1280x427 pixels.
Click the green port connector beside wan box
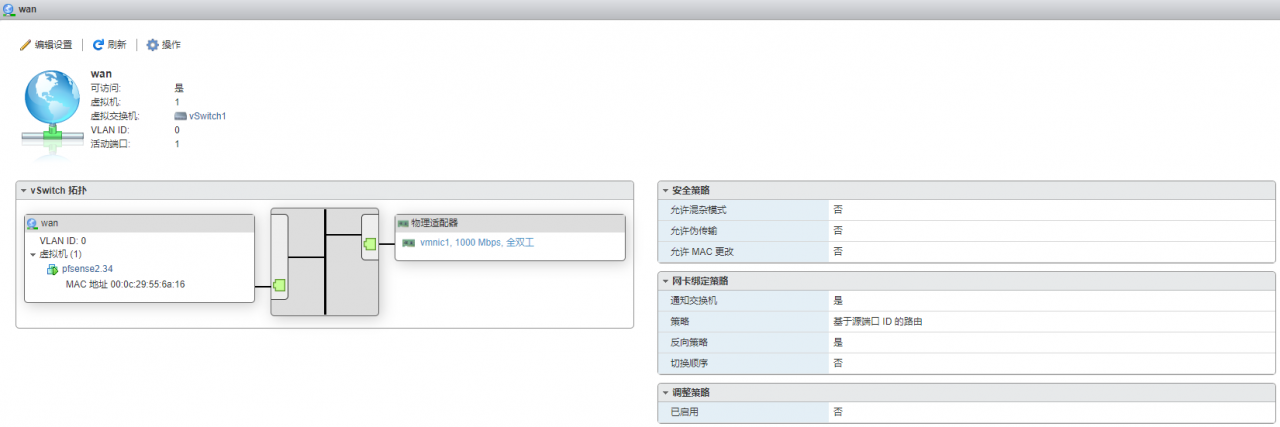pos(280,285)
